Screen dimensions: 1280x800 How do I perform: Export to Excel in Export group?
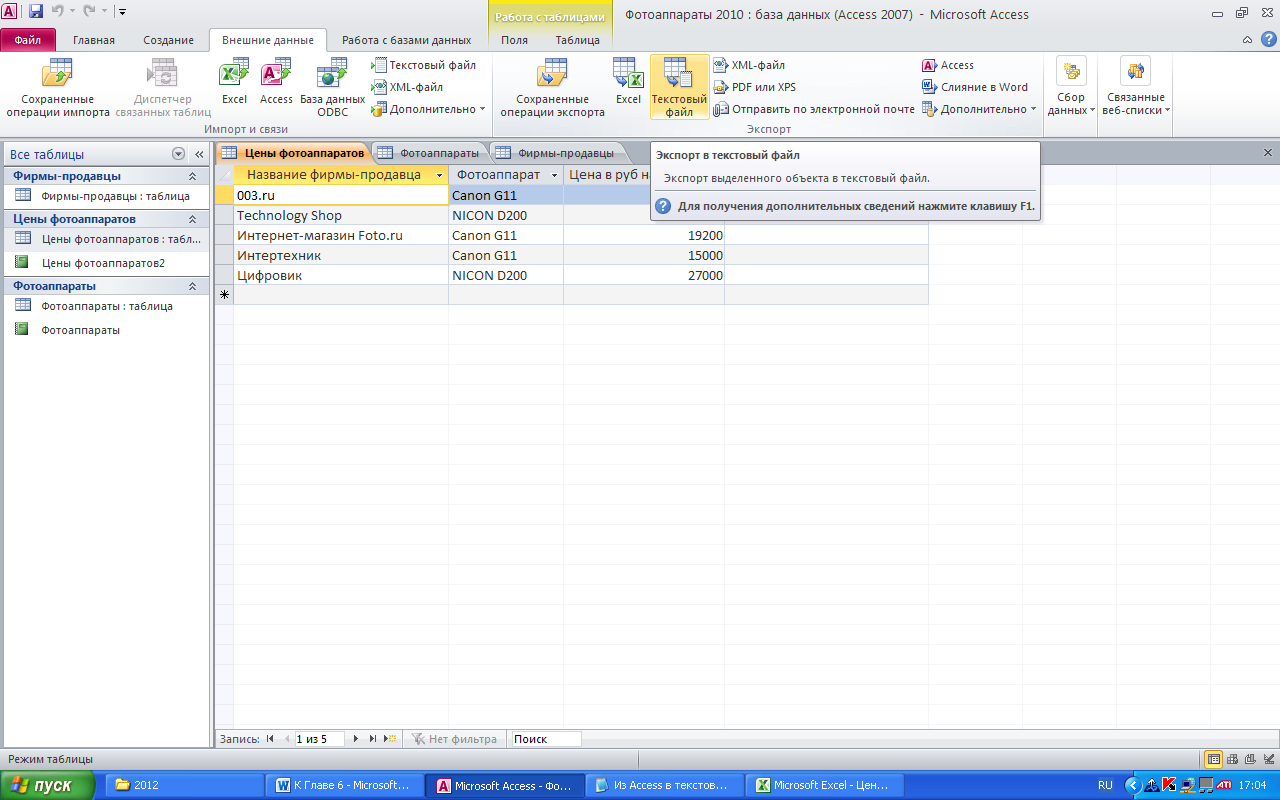coord(628,82)
